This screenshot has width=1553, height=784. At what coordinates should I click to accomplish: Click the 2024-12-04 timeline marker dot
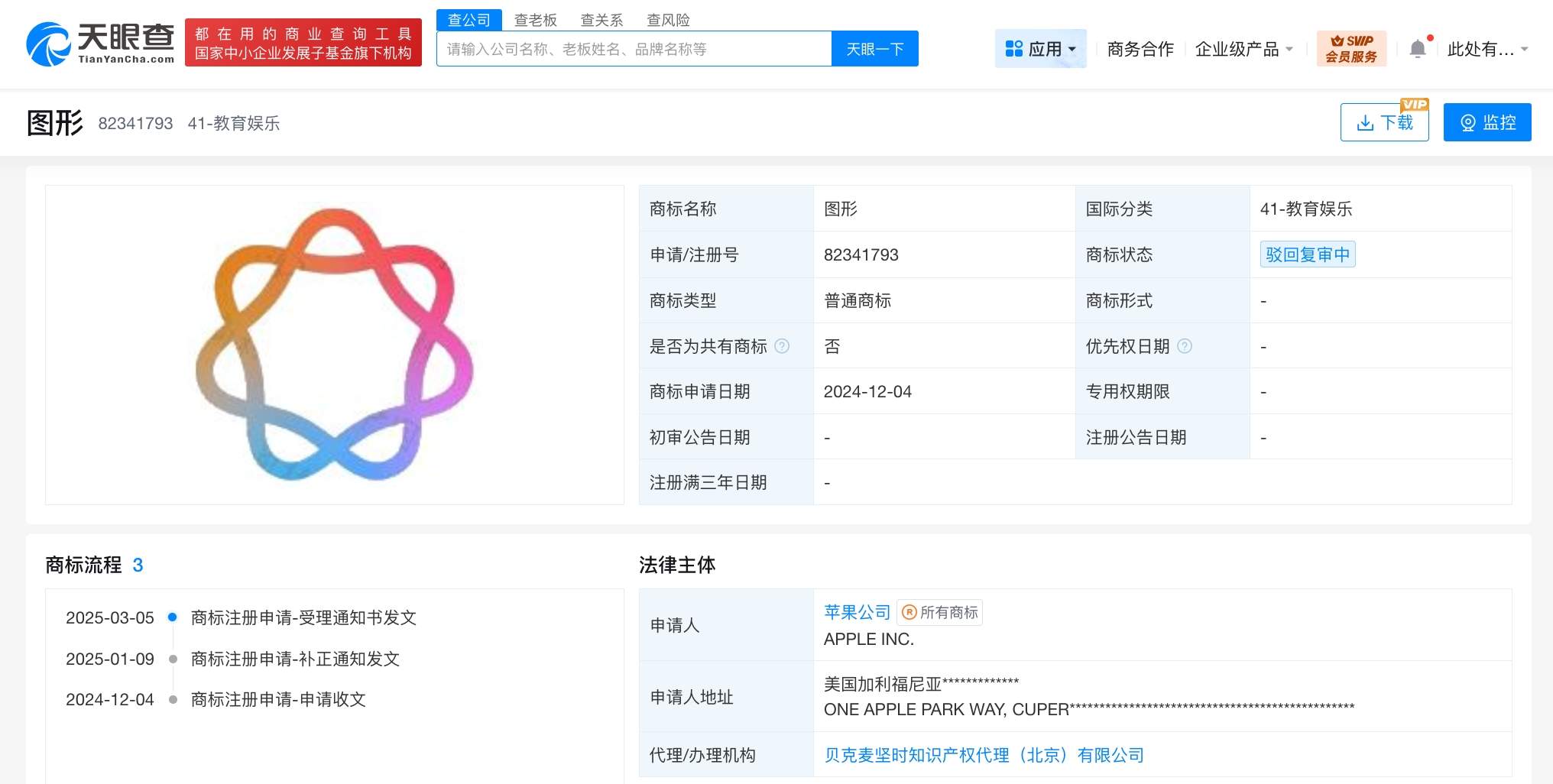tap(173, 699)
